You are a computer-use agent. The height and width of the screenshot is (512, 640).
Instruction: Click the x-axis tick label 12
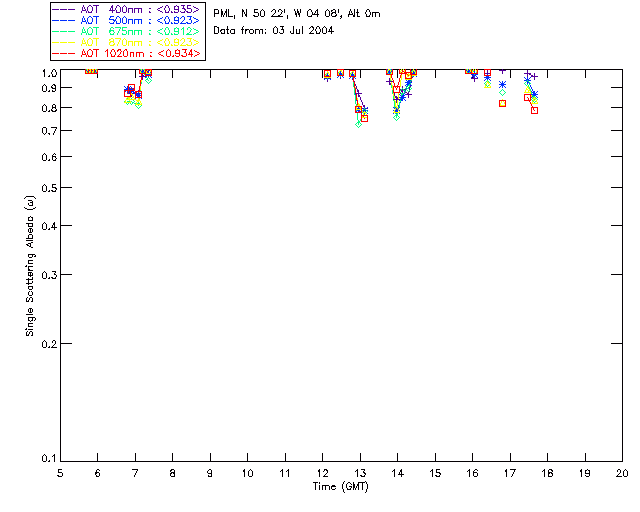click(322, 473)
